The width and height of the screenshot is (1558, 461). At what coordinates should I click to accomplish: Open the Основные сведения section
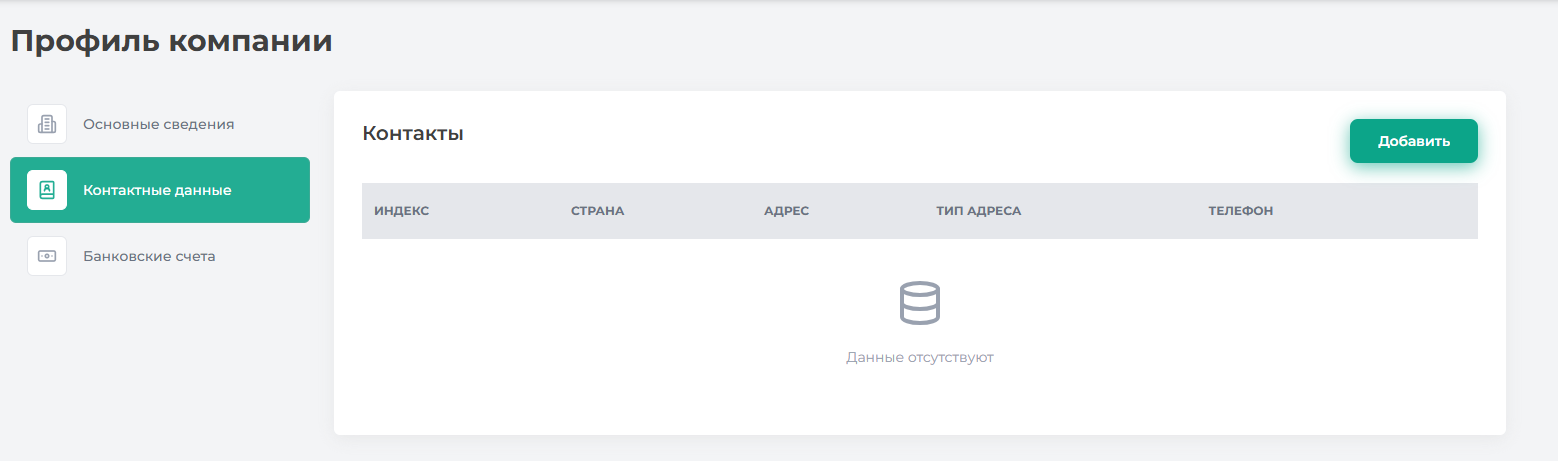click(x=158, y=124)
